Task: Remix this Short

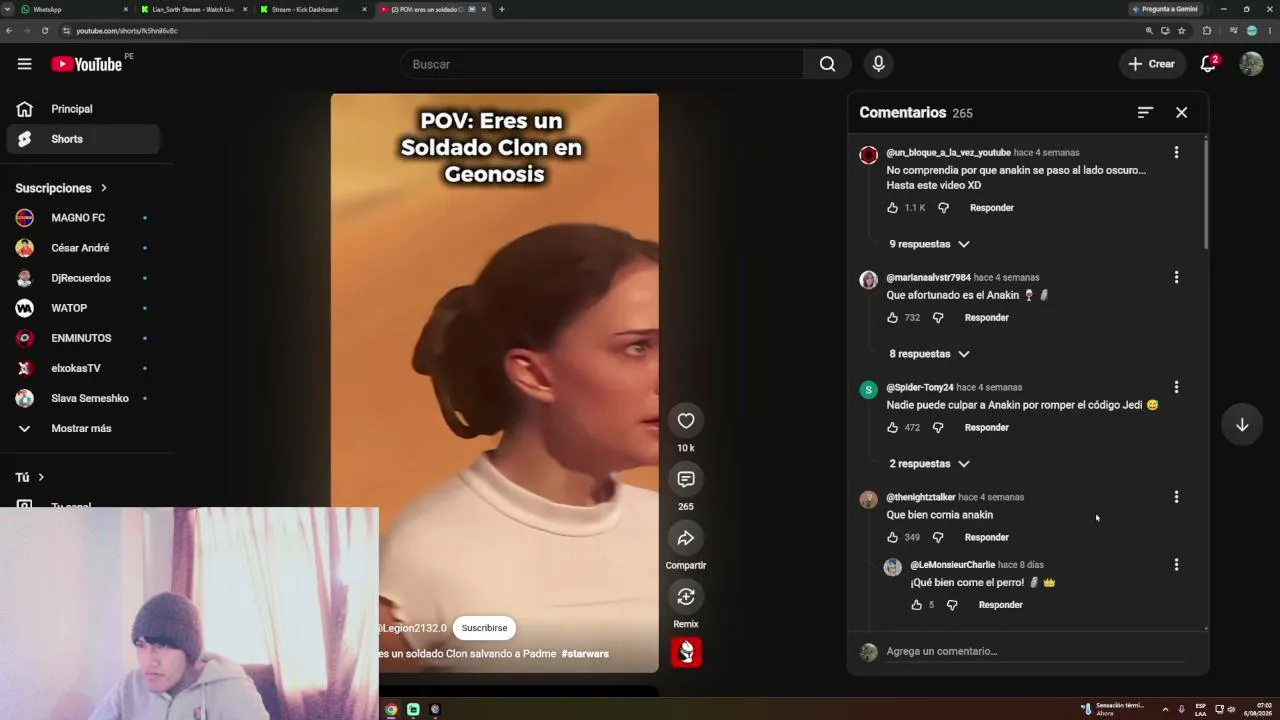Action: coord(686,597)
